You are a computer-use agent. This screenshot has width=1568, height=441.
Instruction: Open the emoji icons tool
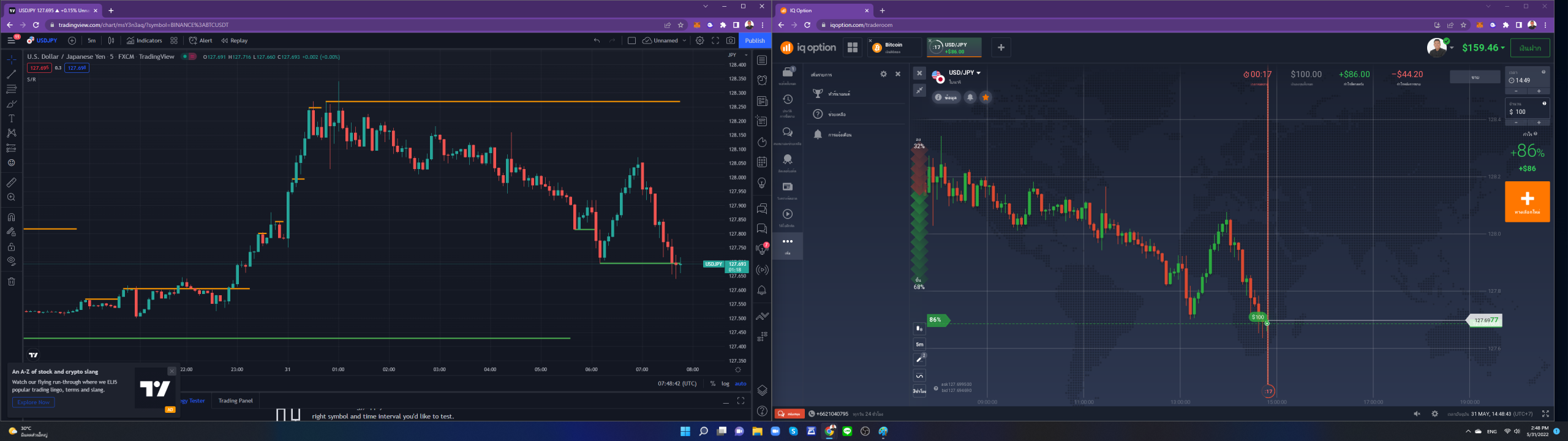[11, 163]
